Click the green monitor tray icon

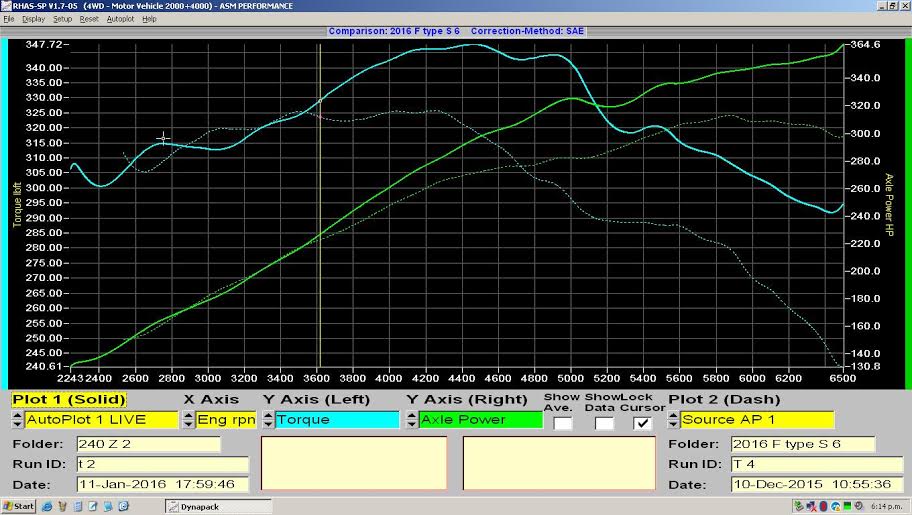(847, 506)
